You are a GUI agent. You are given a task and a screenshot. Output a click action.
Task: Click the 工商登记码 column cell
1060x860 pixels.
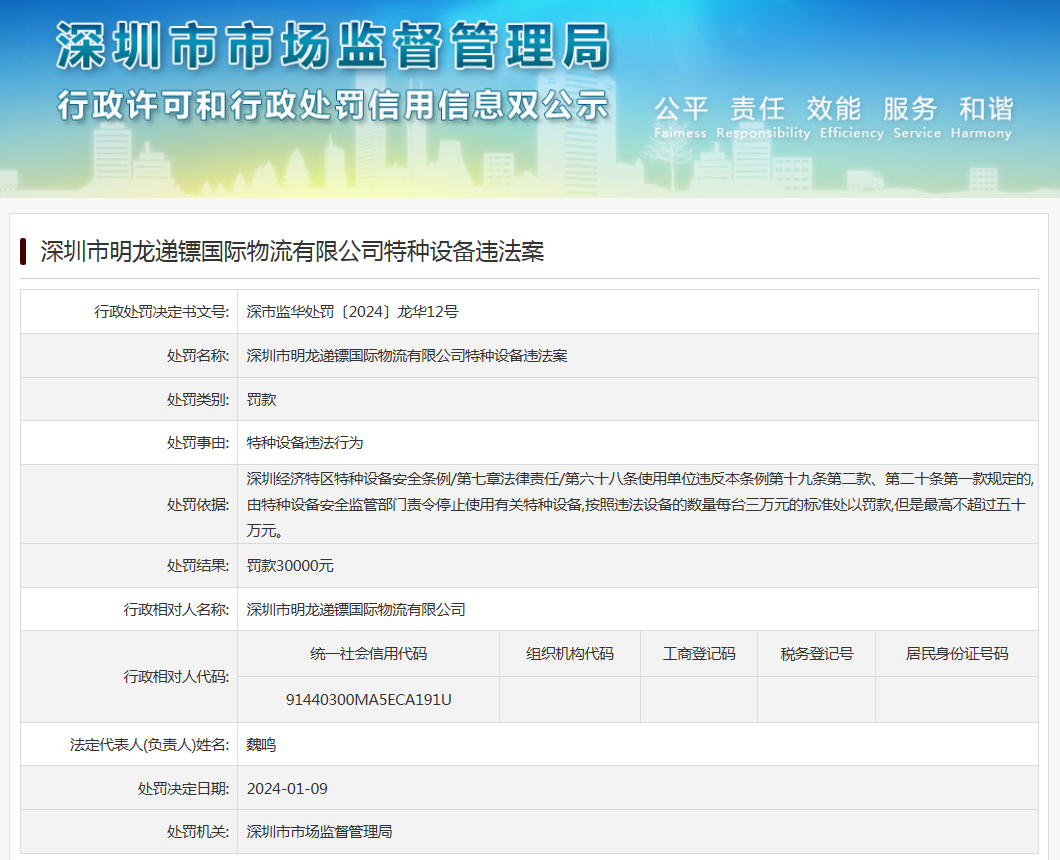pos(699,654)
